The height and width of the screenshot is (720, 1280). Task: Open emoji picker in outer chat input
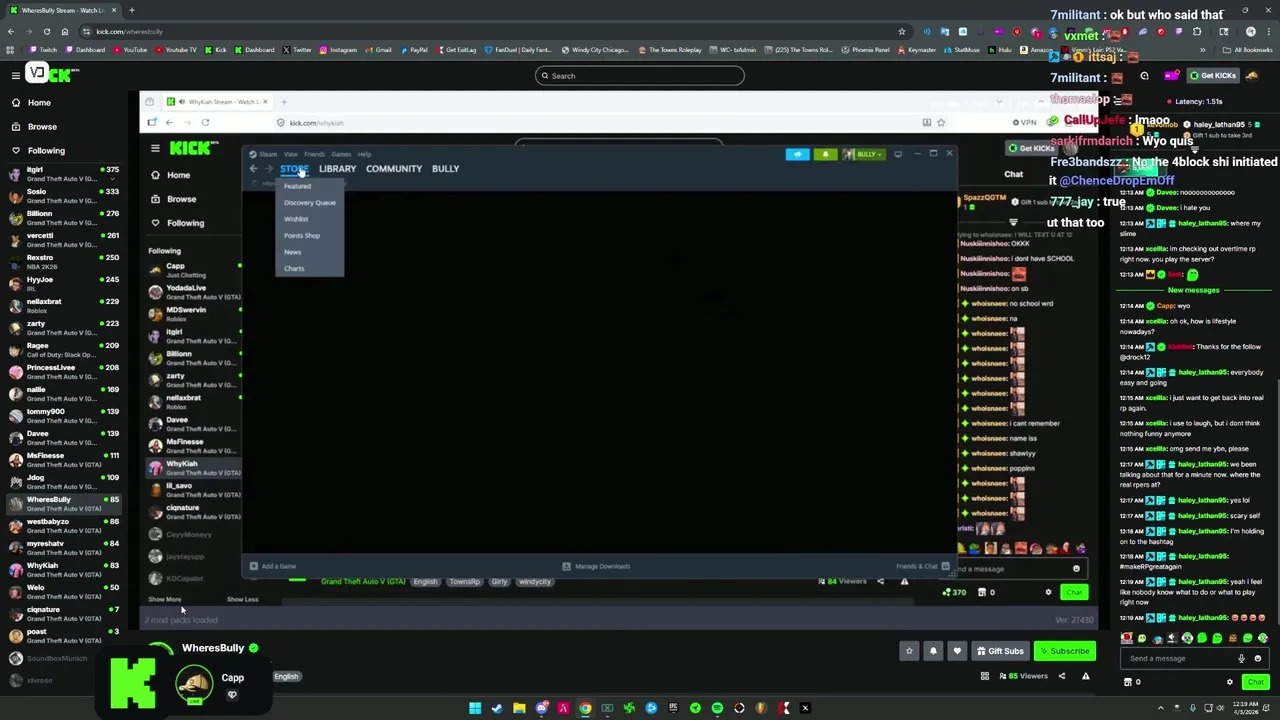tap(1258, 659)
